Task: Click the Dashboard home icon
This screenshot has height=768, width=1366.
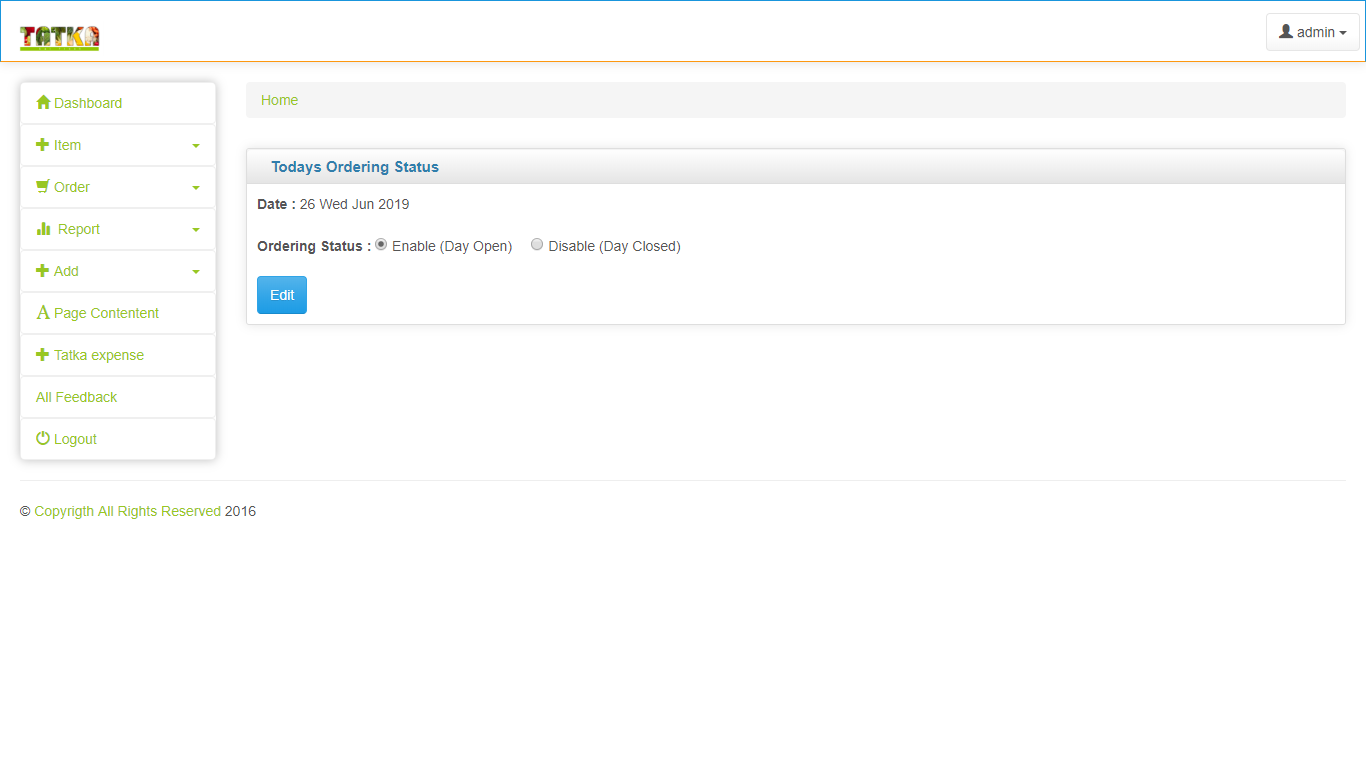Action: click(43, 103)
